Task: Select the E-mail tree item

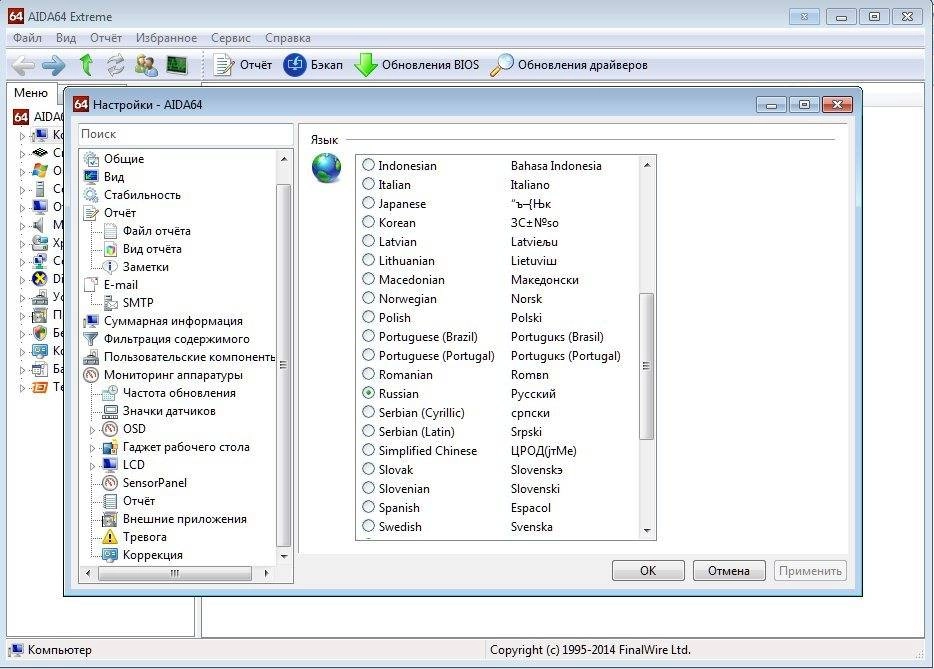Action: 120,285
